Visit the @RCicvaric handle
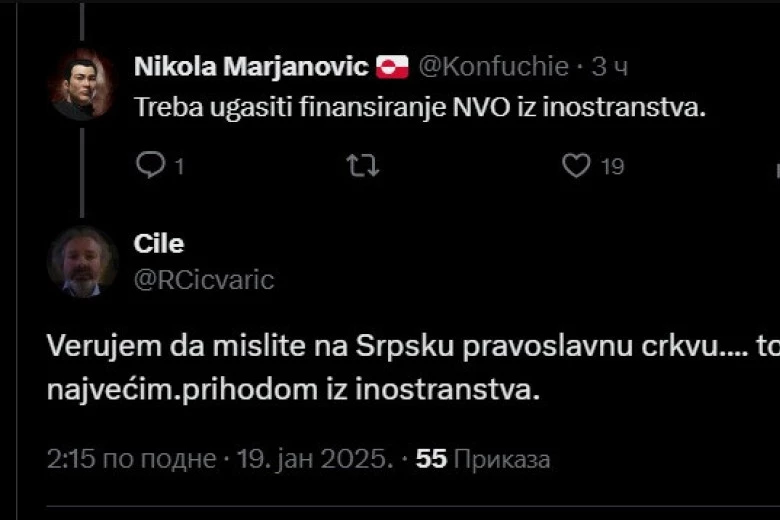 pos(203,280)
